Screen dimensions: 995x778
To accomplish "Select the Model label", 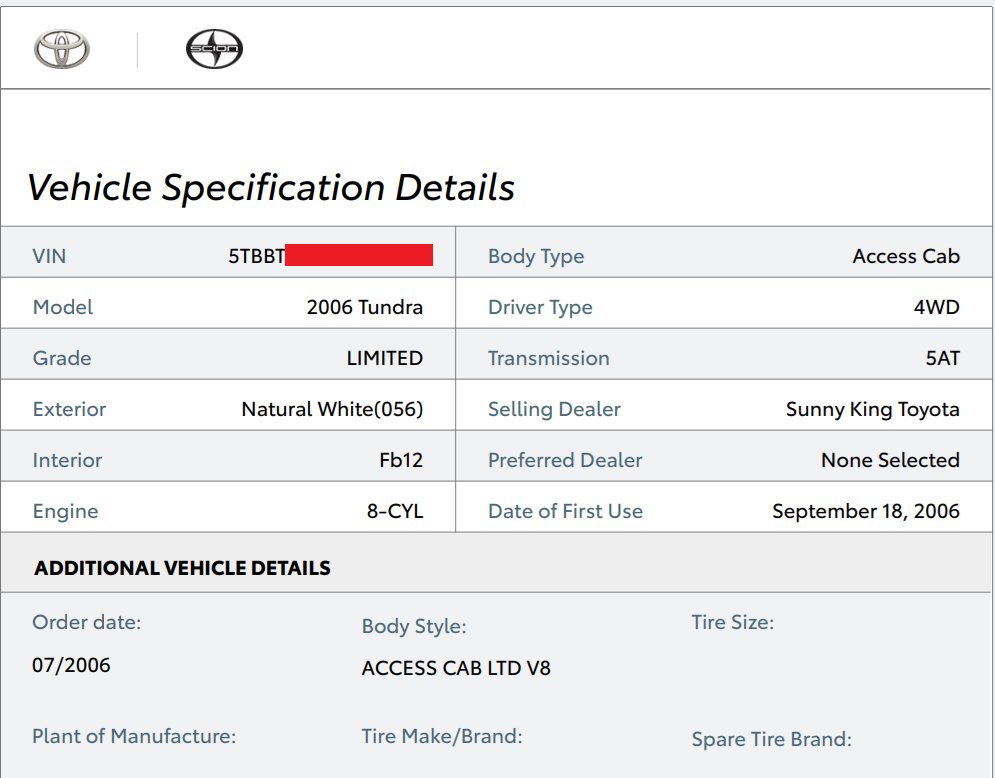I will 63,307.
